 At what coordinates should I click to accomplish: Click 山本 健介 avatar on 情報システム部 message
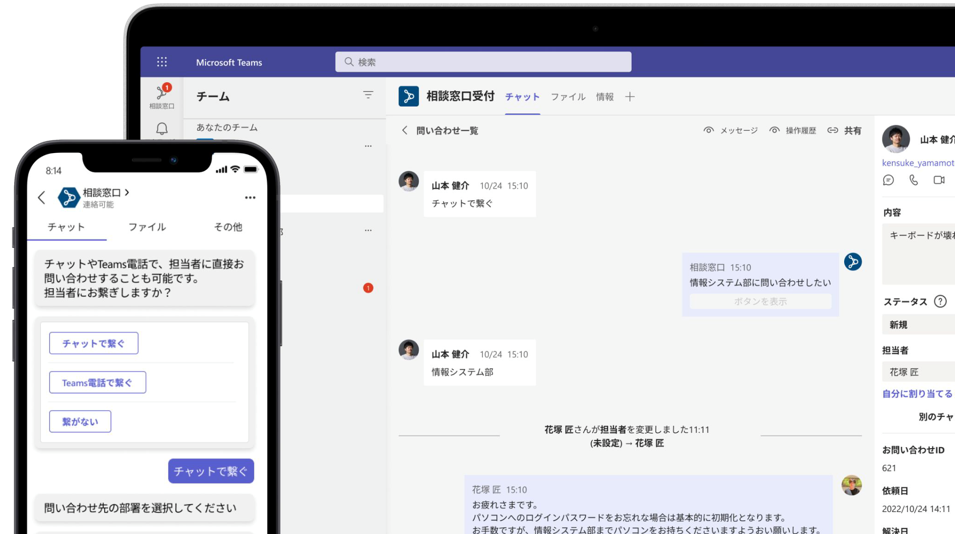409,350
